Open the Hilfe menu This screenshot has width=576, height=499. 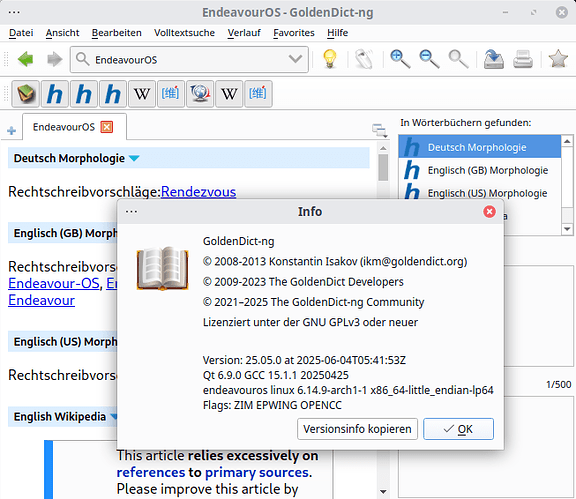(338, 33)
